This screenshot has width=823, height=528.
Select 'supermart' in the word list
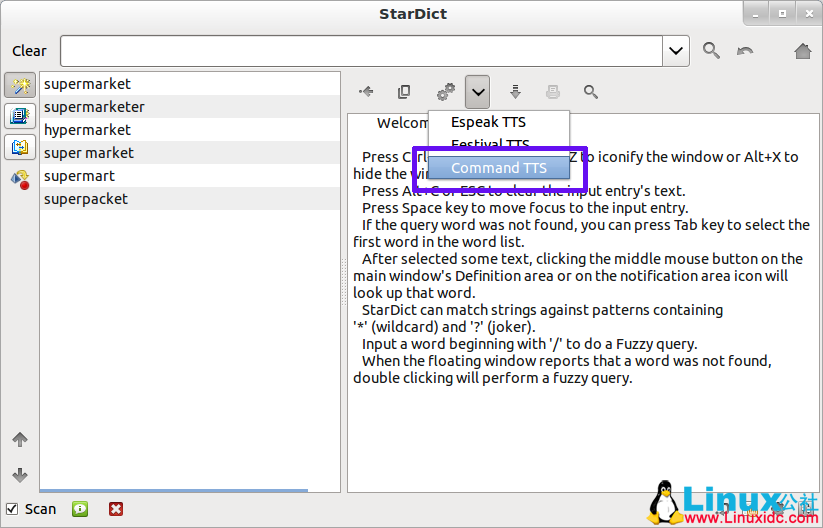point(190,176)
